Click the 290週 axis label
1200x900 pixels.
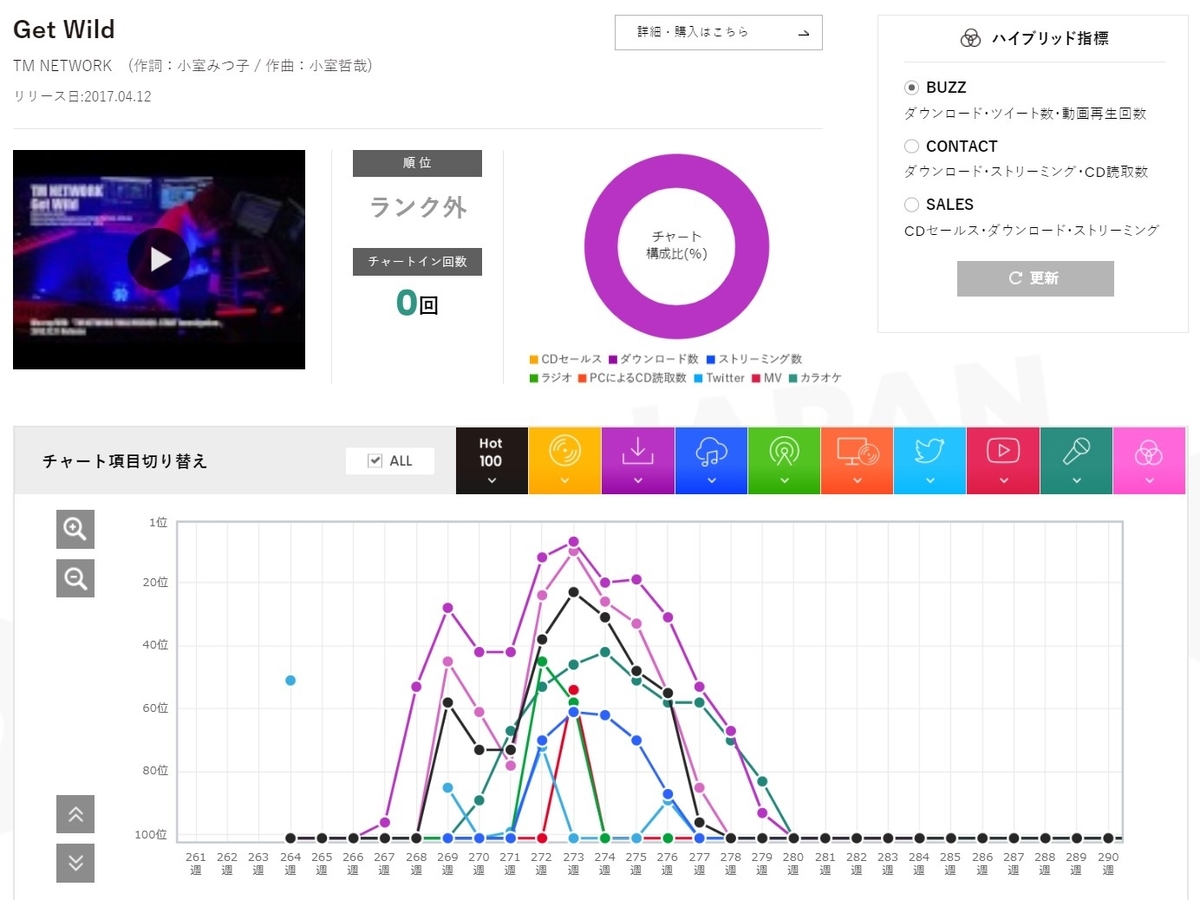point(1108,863)
